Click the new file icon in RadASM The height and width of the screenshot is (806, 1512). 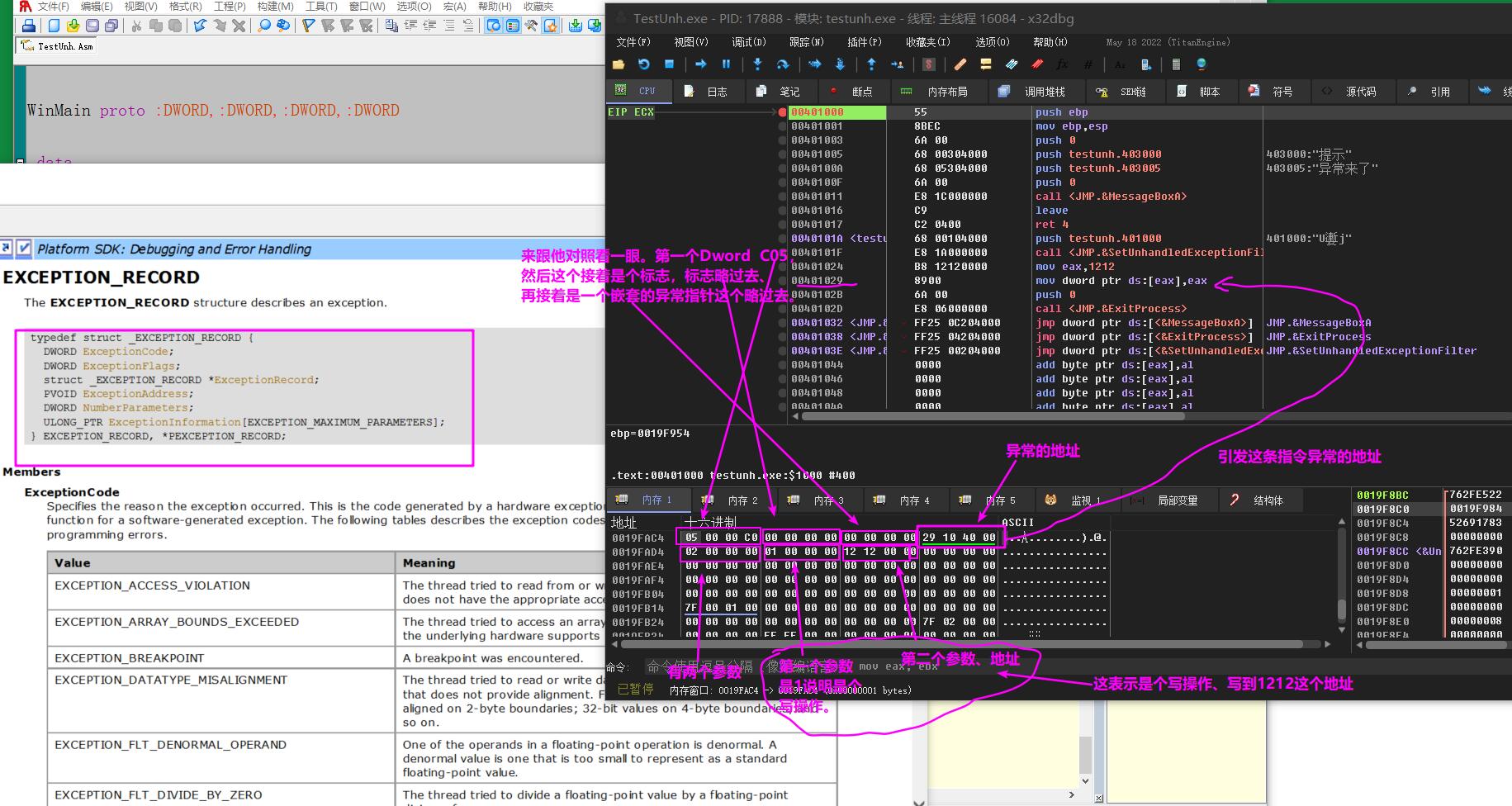click(55, 26)
